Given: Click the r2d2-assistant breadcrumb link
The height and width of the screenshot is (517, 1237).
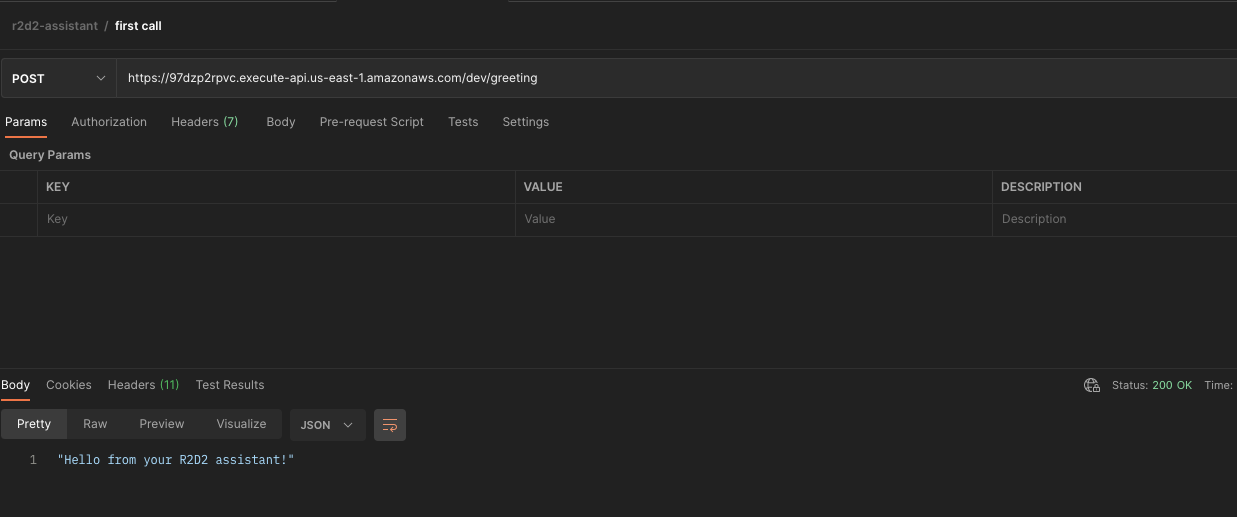Looking at the screenshot, I should [x=54, y=26].
